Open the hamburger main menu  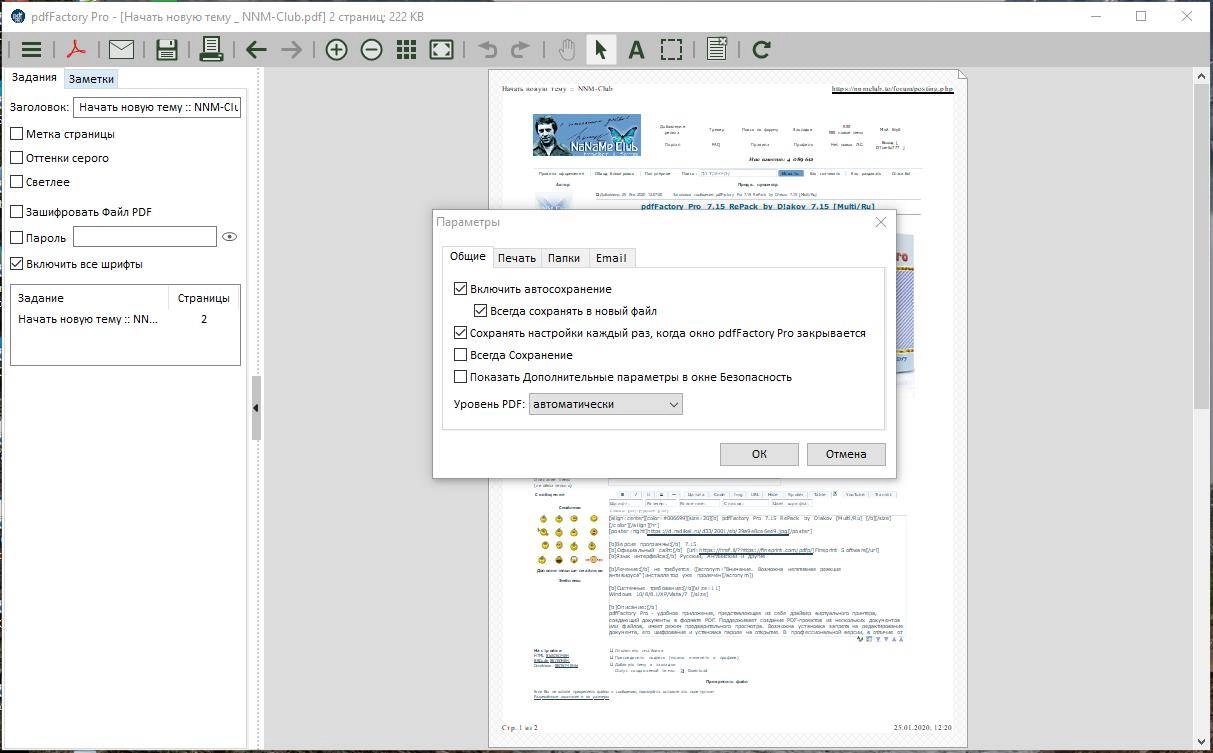[x=31, y=49]
